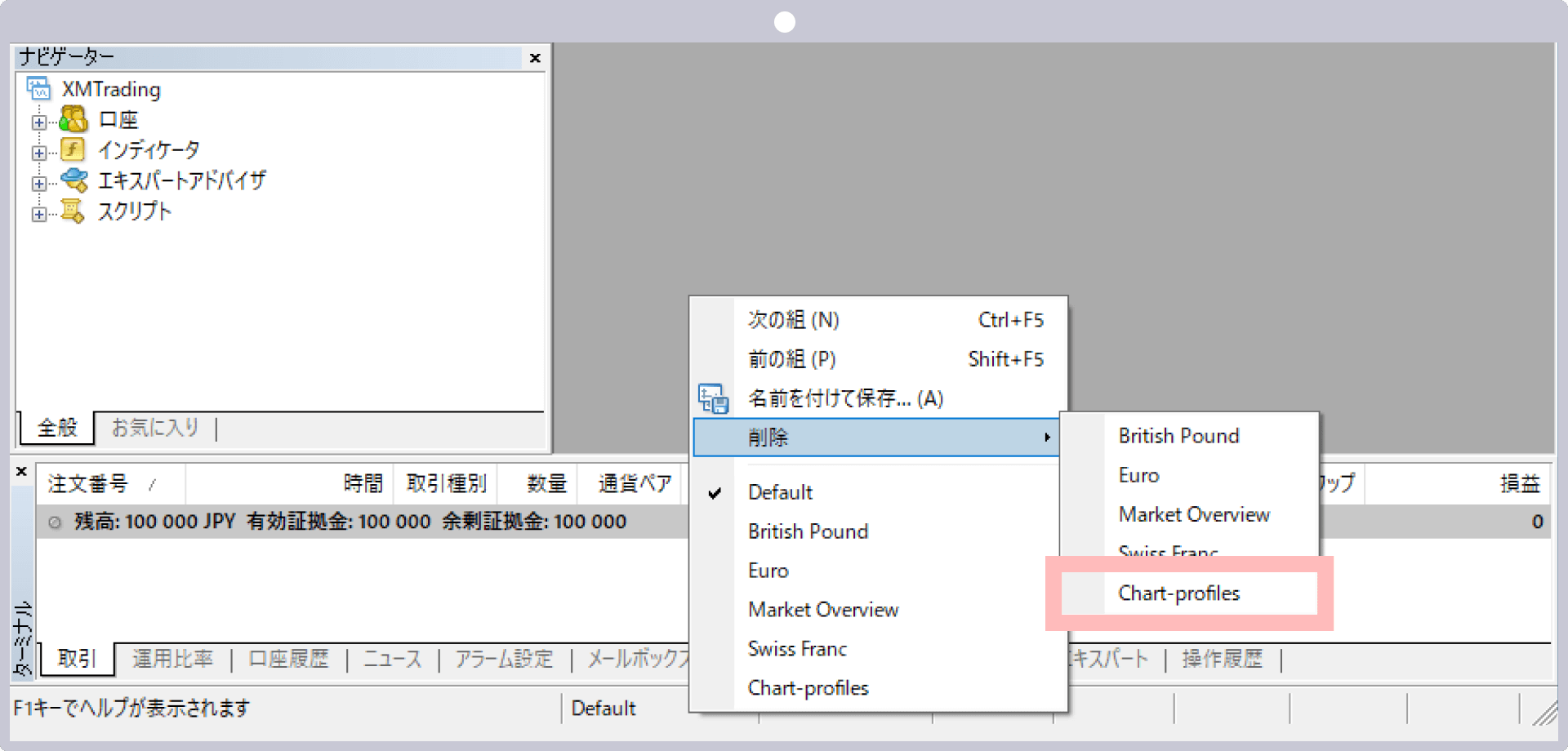Sort by 注文番号 column header
This screenshot has width=1568, height=751.
[88, 484]
